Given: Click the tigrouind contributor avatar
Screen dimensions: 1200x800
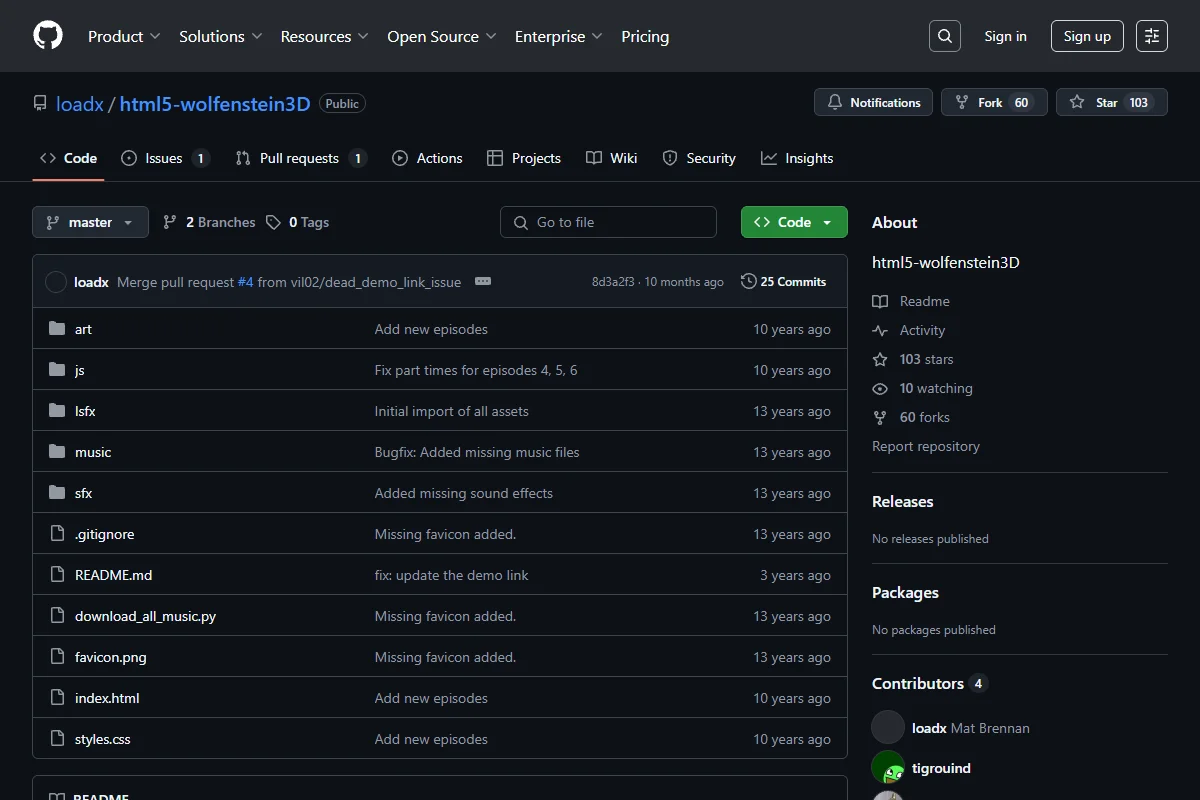Looking at the screenshot, I should click(888, 768).
